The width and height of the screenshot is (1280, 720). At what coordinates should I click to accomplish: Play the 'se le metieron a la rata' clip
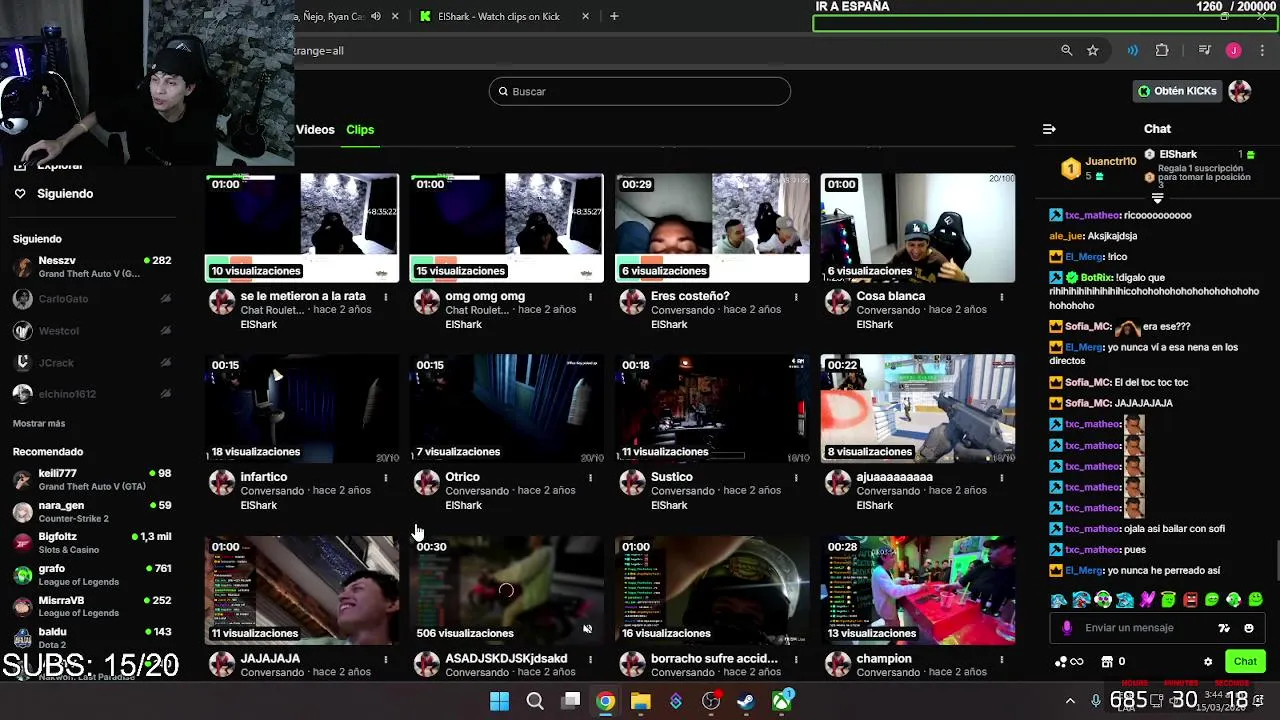[302, 228]
